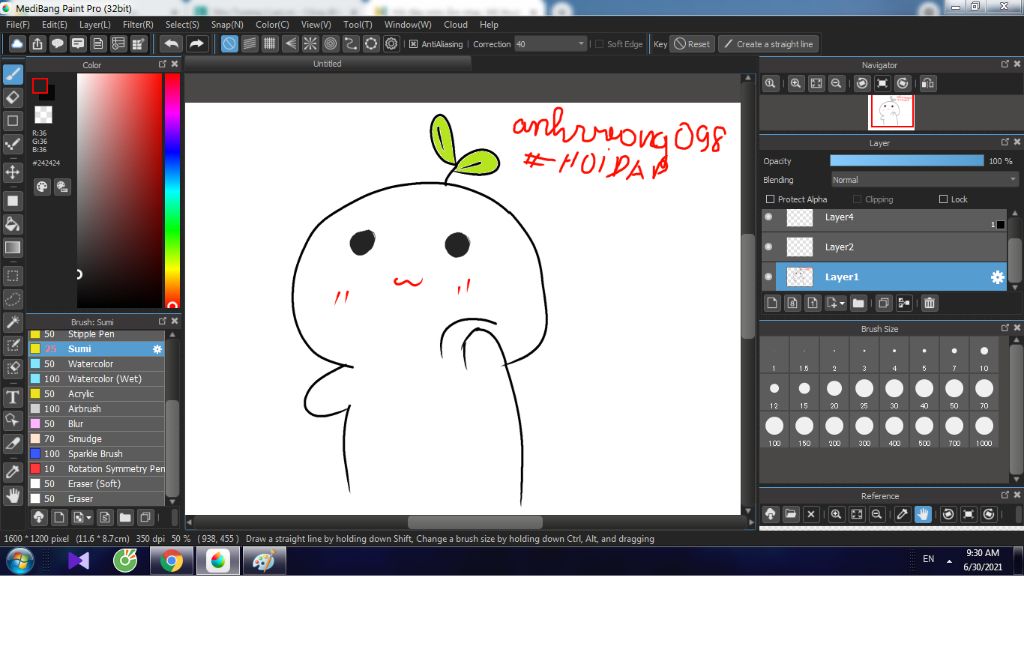Click zoom in on Navigator panel
This screenshot has width=1024, height=661.
795,84
